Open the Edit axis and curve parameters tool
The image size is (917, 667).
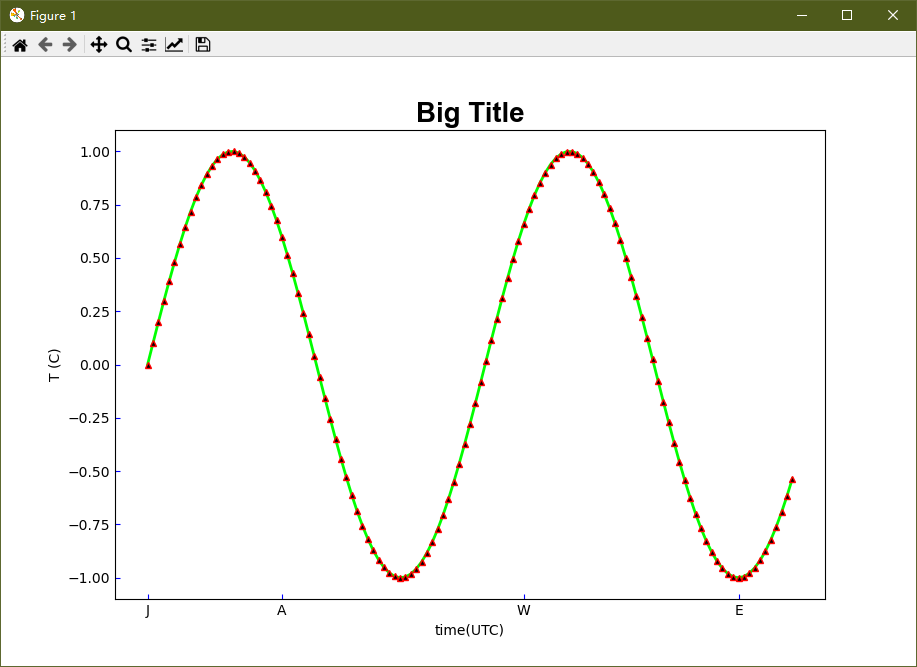[x=174, y=45]
